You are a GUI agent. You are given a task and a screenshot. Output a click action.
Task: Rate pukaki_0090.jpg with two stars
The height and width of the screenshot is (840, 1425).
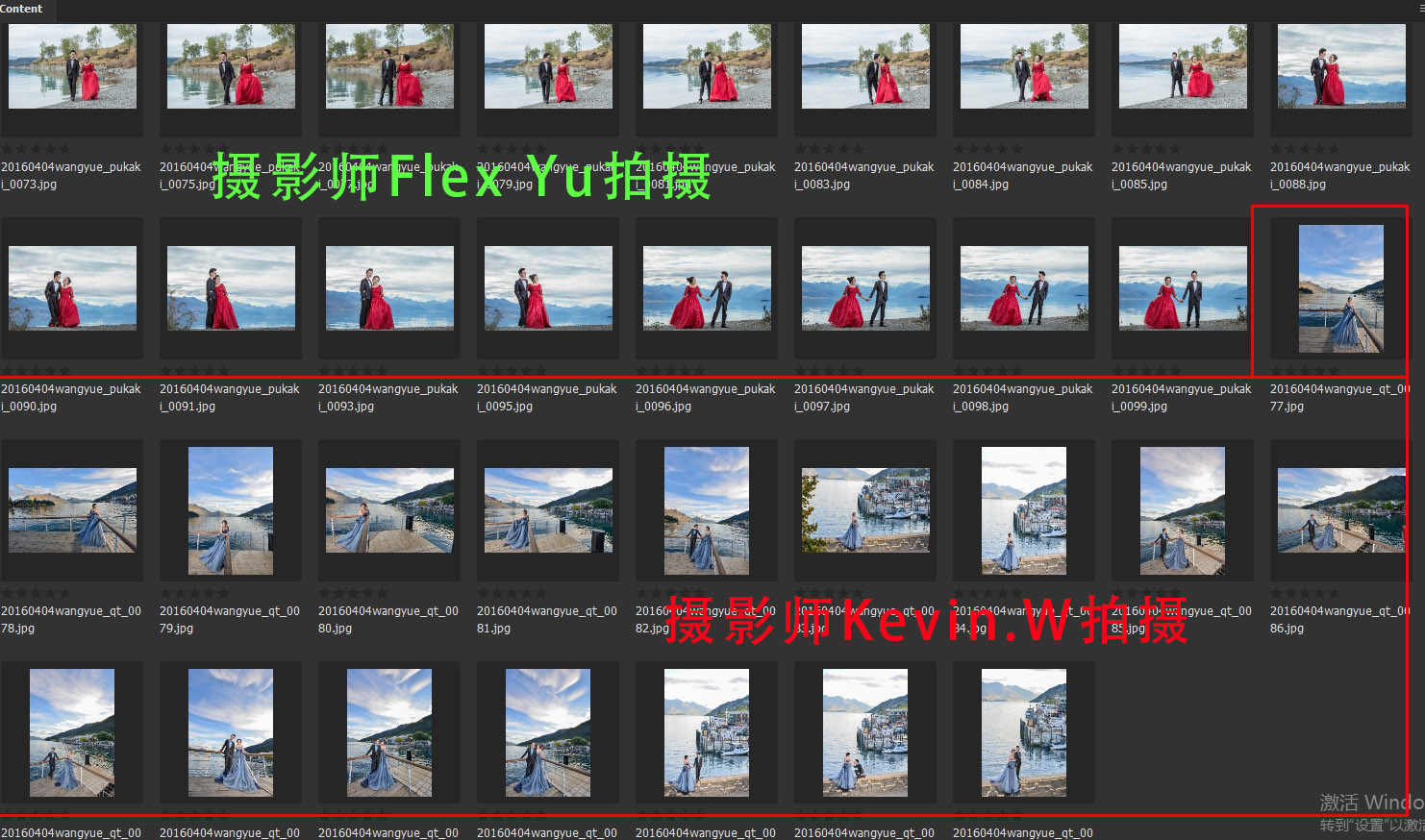pyautogui.click(x=22, y=371)
